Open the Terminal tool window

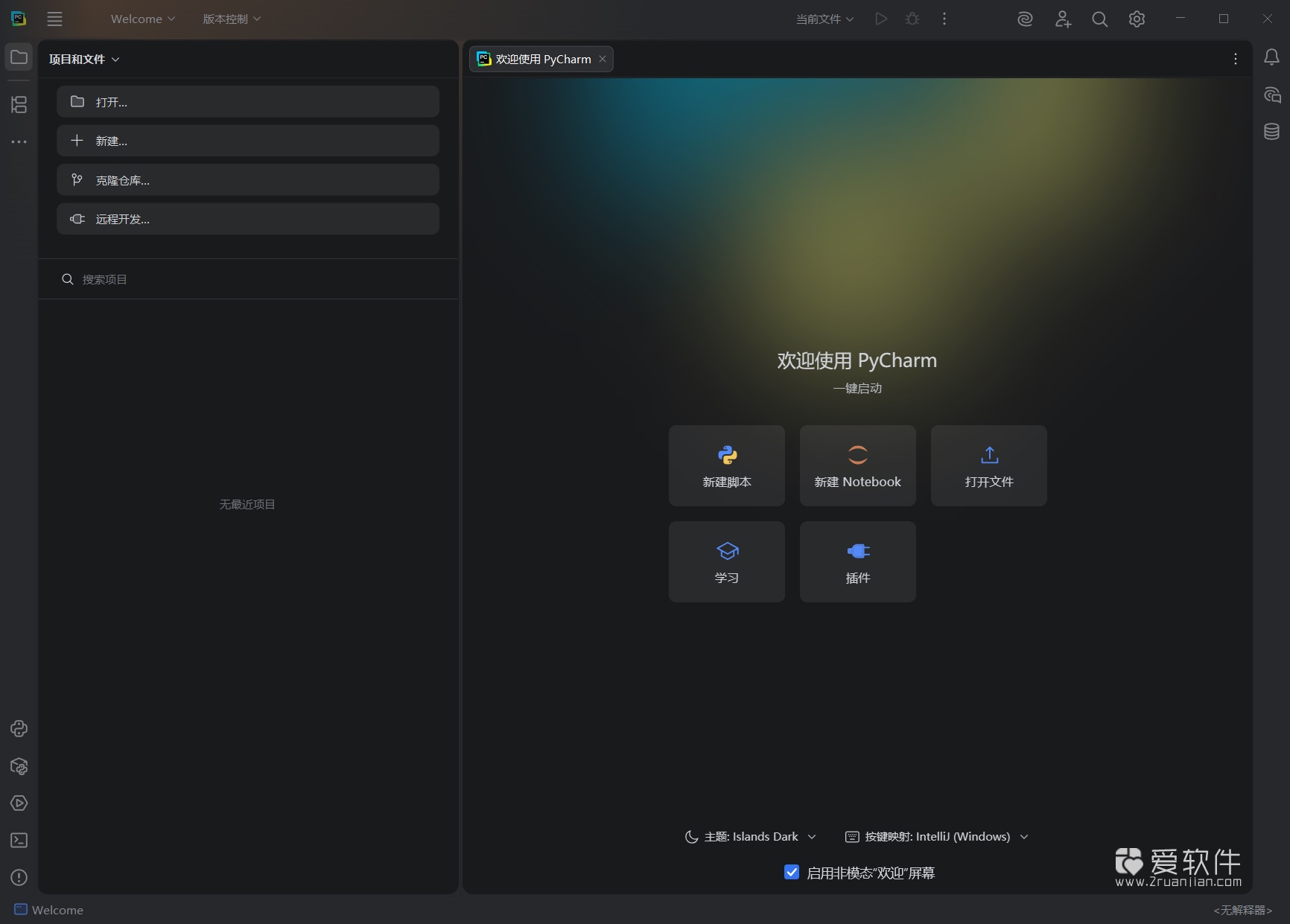click(19, 840)
